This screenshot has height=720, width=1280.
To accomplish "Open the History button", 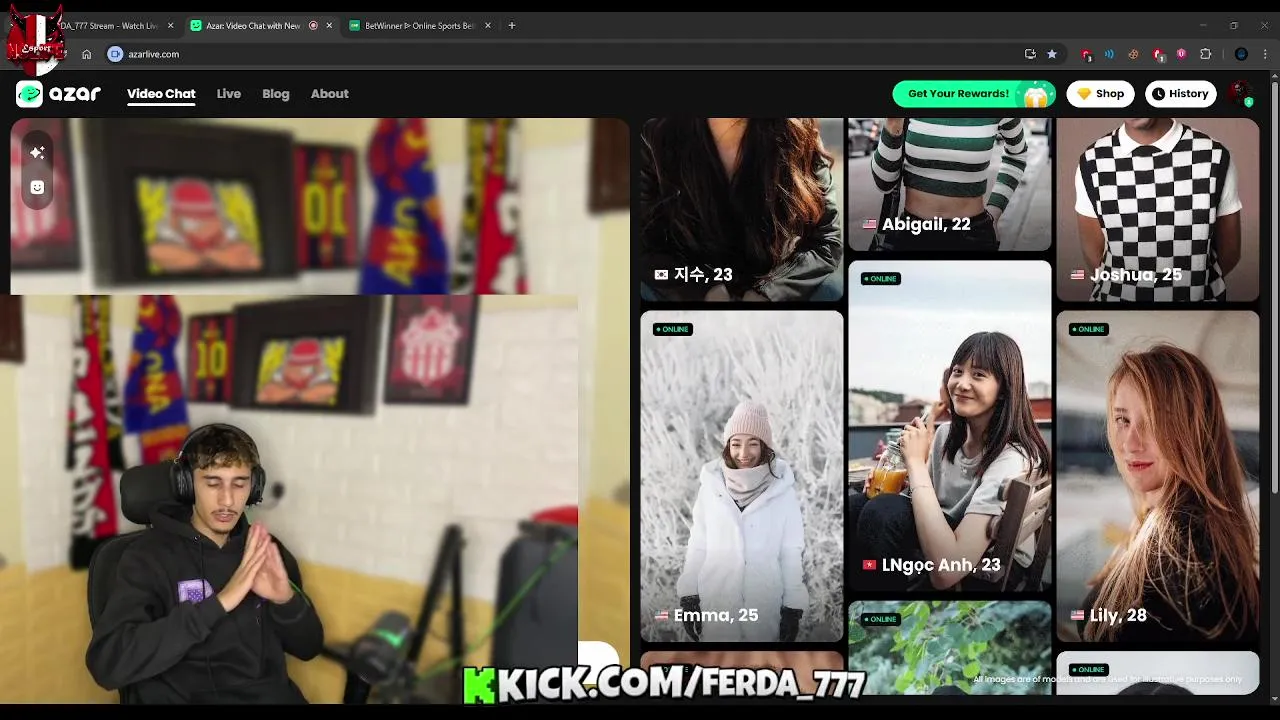I will pos(1180,94).
